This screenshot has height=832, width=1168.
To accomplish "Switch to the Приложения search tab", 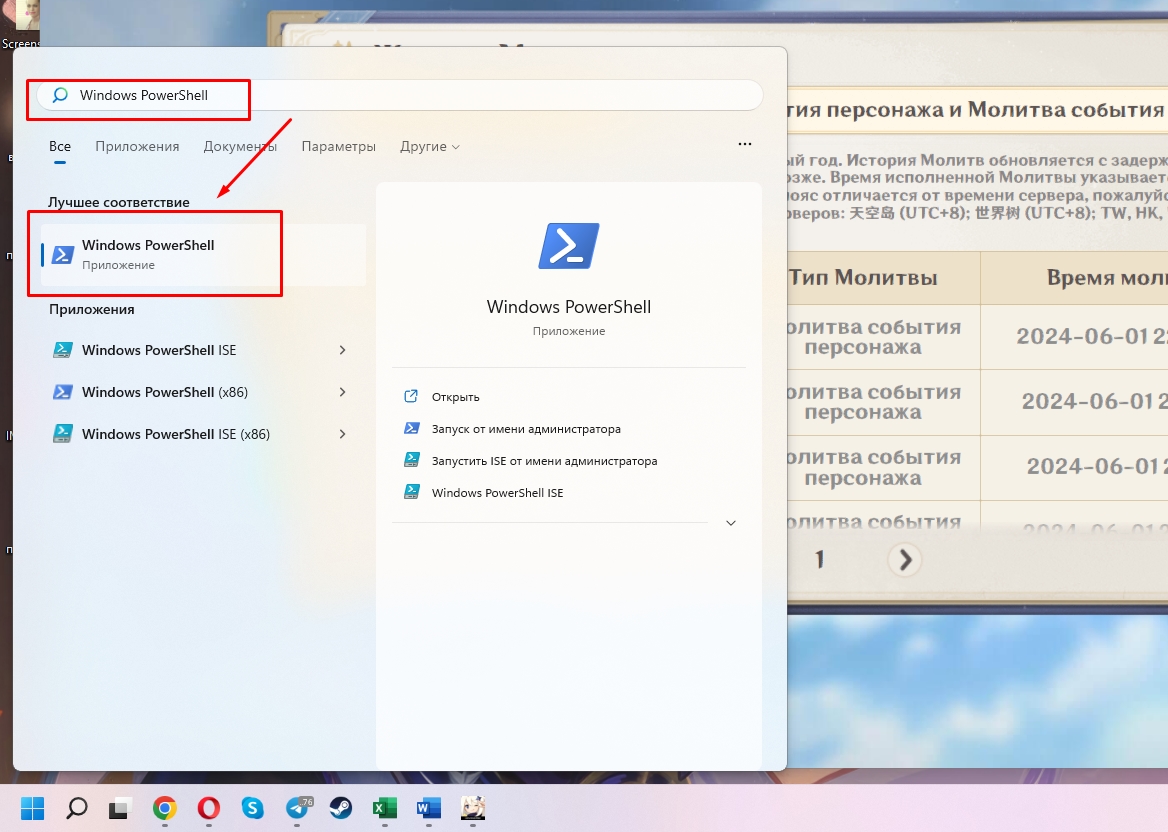I will point(137,146).
